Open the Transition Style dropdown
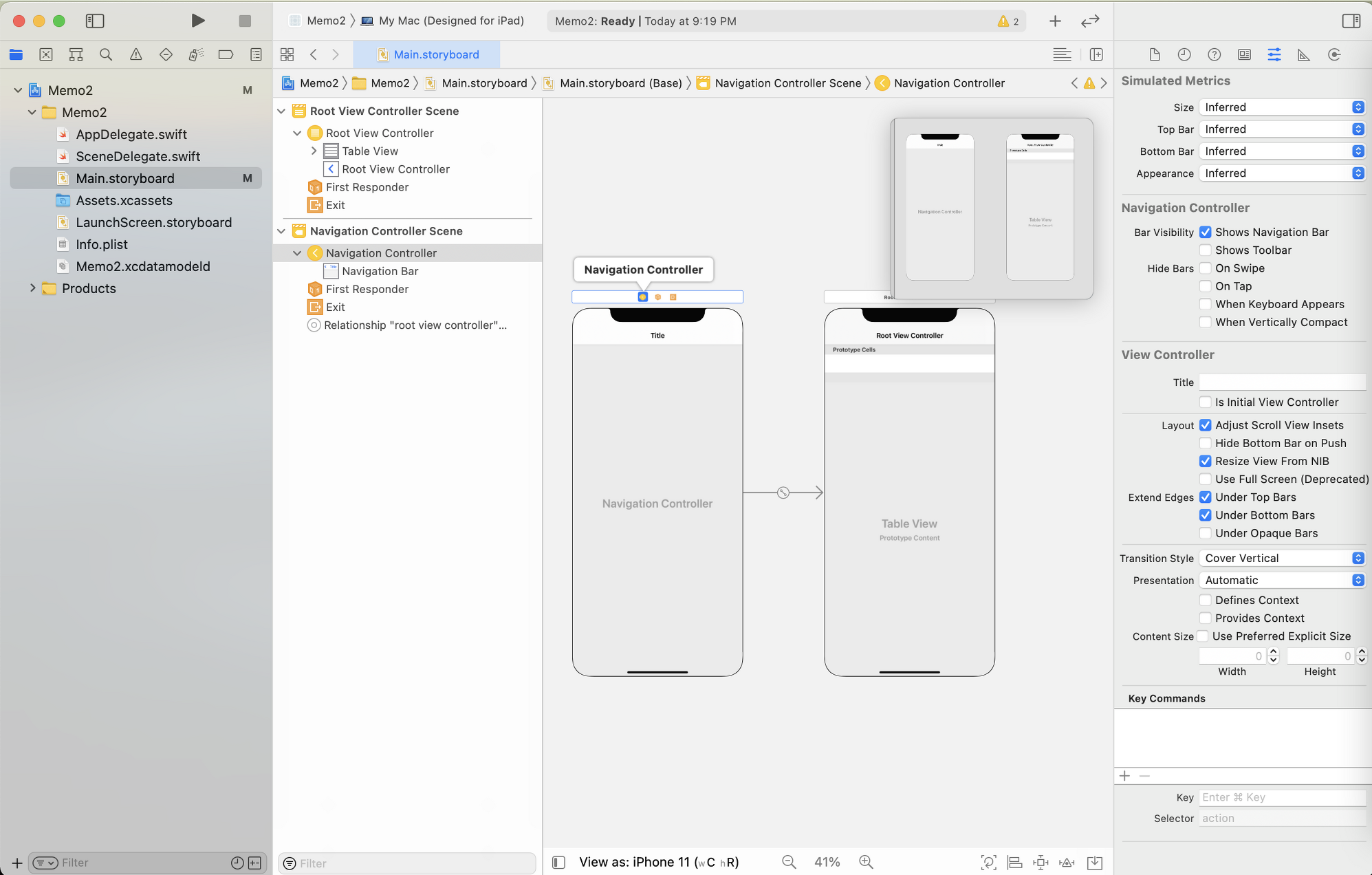The width and height of the screenshot is (1372, 875). pos(1282,559)
